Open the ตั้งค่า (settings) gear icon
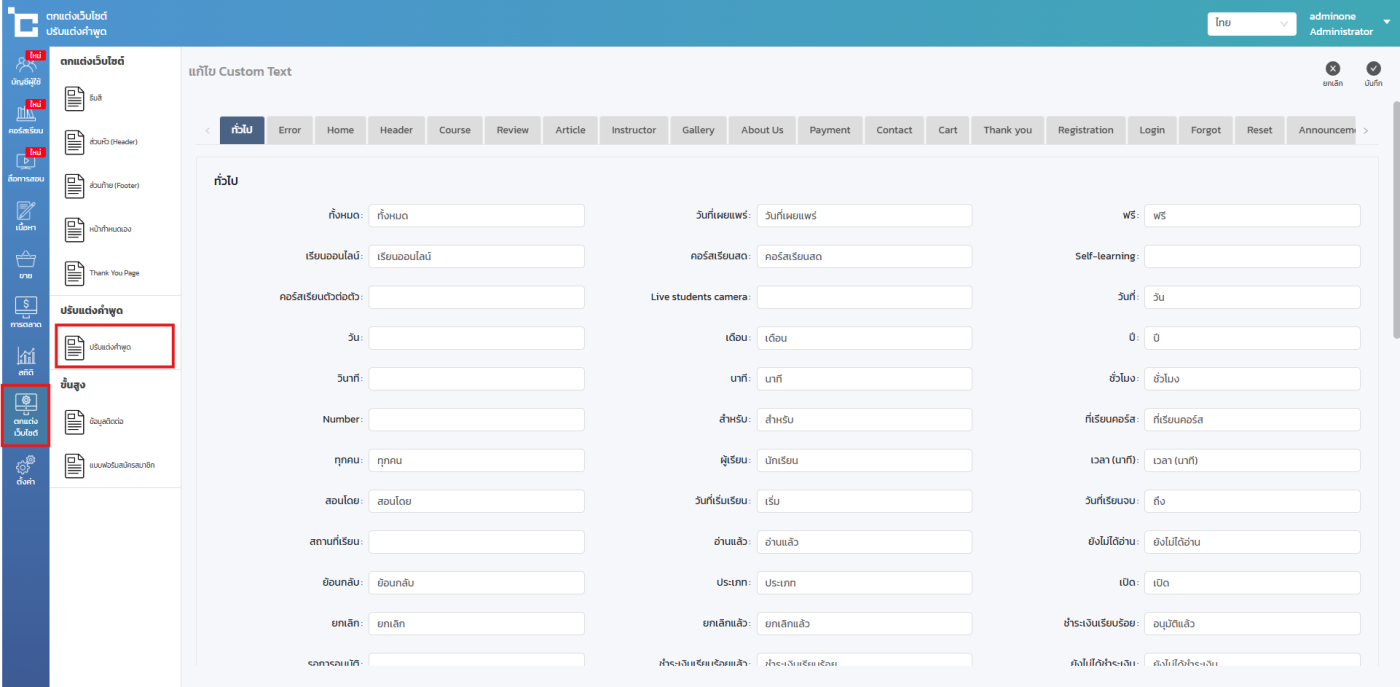 [25, 469]
